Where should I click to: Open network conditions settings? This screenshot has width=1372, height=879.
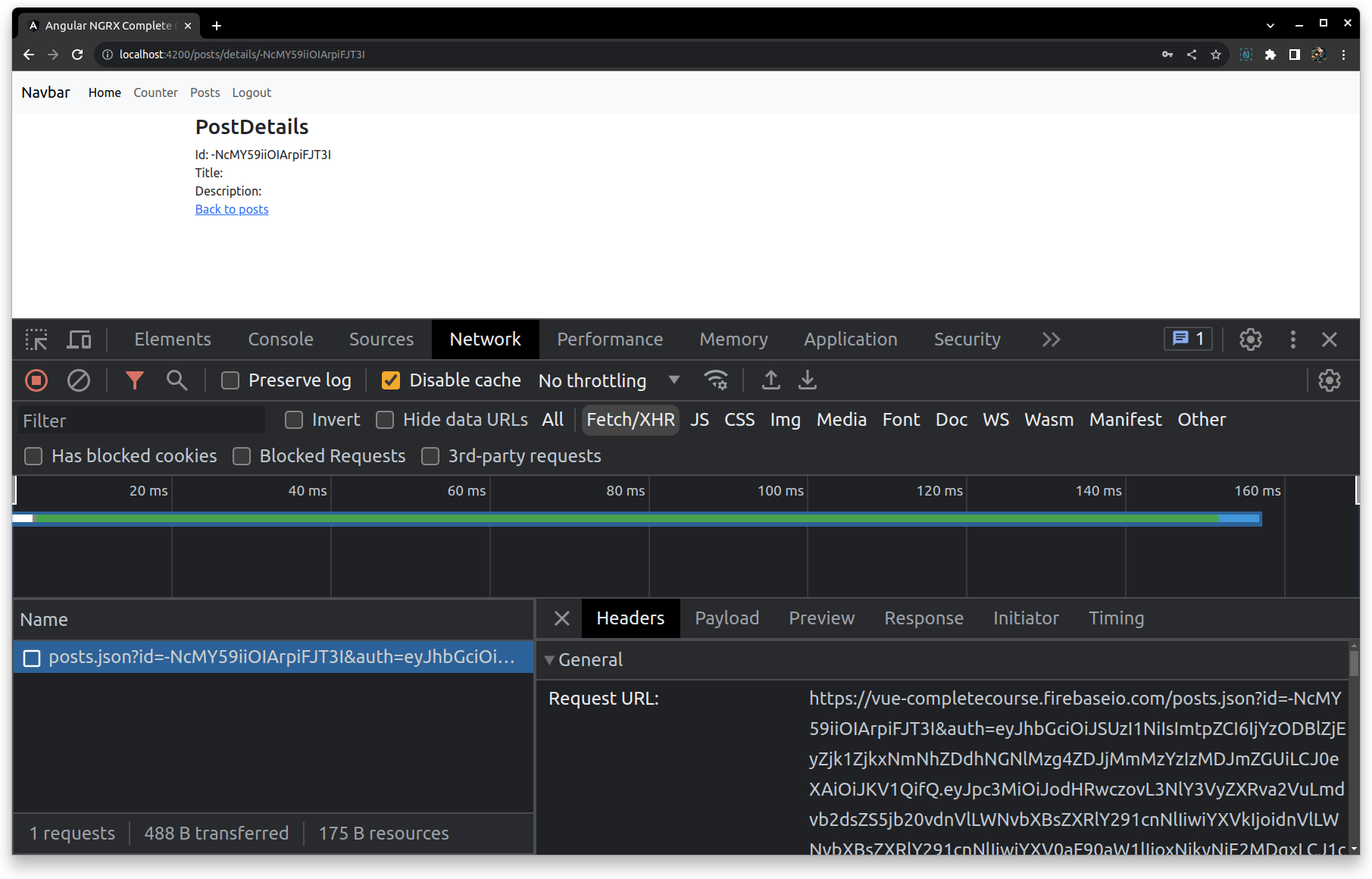(x=716, y=380)
